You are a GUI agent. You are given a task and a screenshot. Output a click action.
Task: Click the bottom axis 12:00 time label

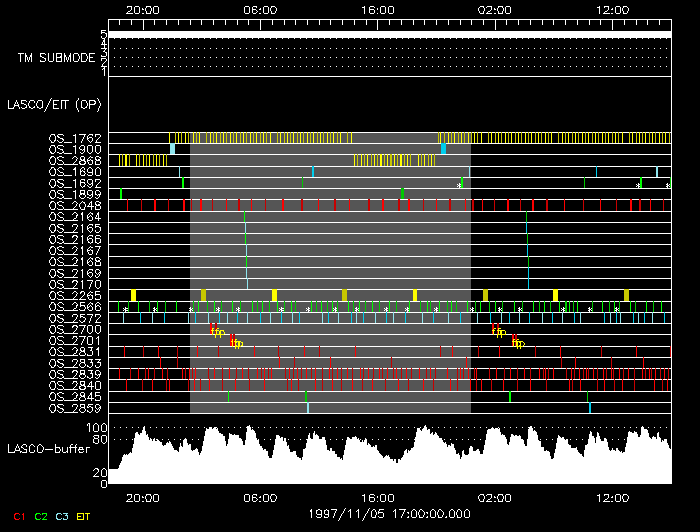pyautogui.click(x=612, y=498)
